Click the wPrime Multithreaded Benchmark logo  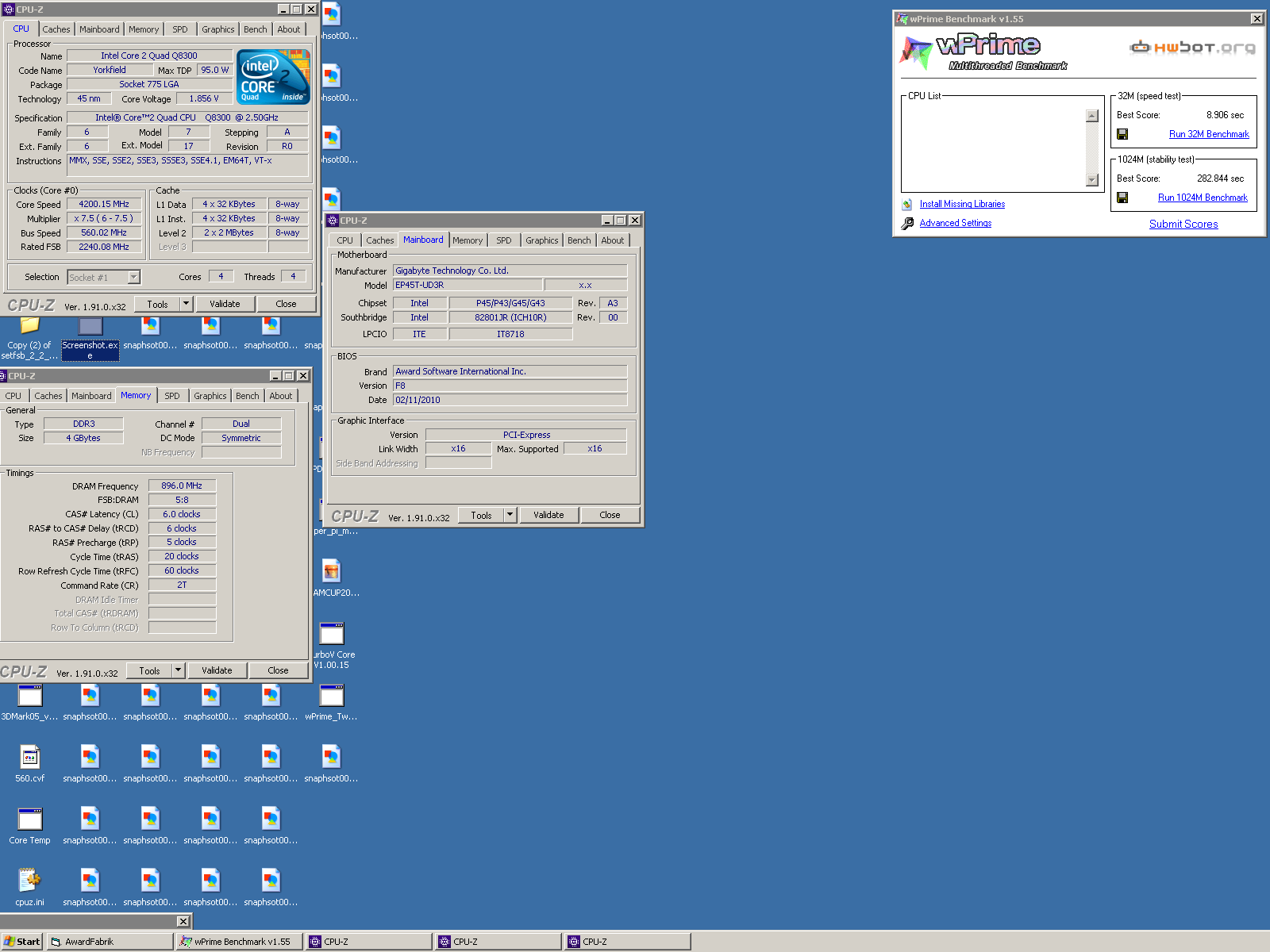point(984,52)
